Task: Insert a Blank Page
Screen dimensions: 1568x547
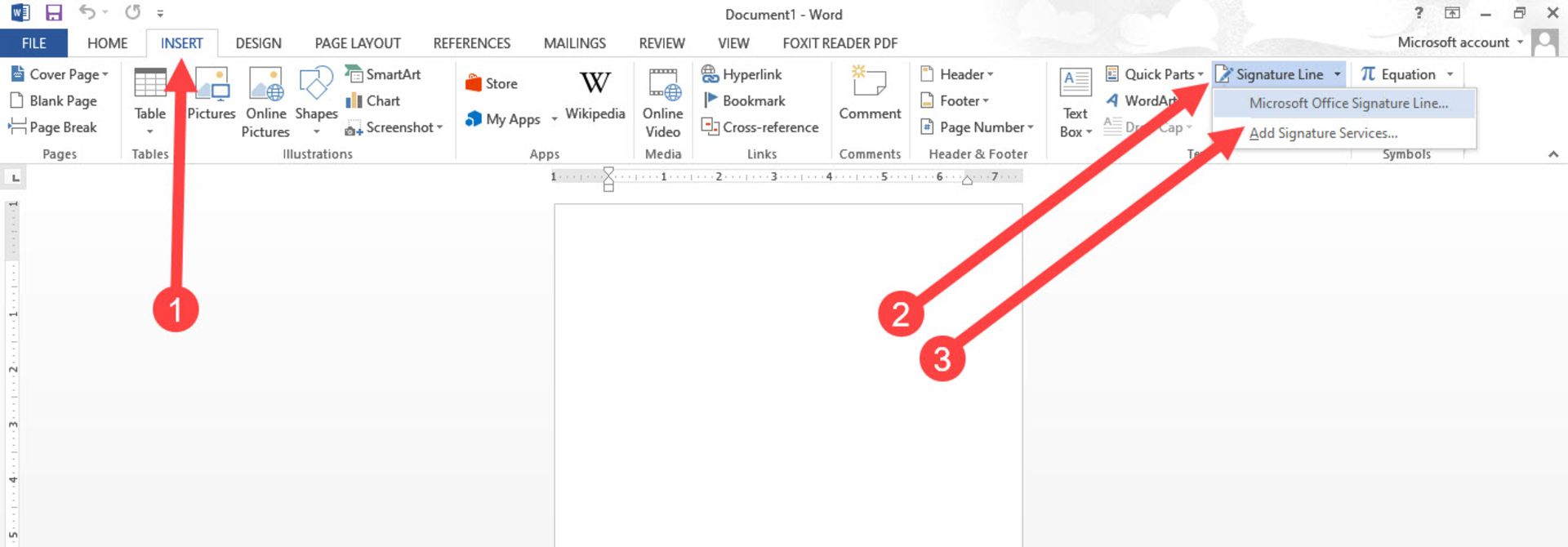Action: coord(53,101)
